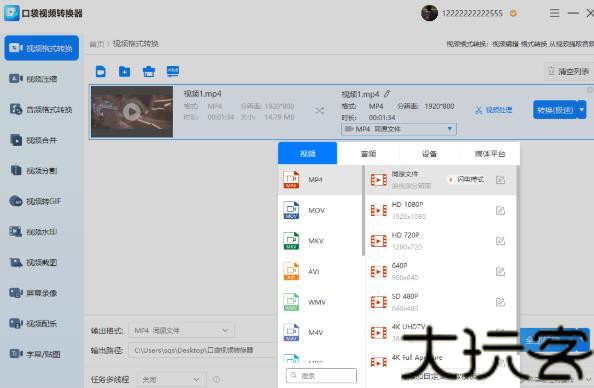Image resolution: width=594 pixels, height=388 pixels.
Task: Click the 视频处理 link
Action: tap(494, 110)
